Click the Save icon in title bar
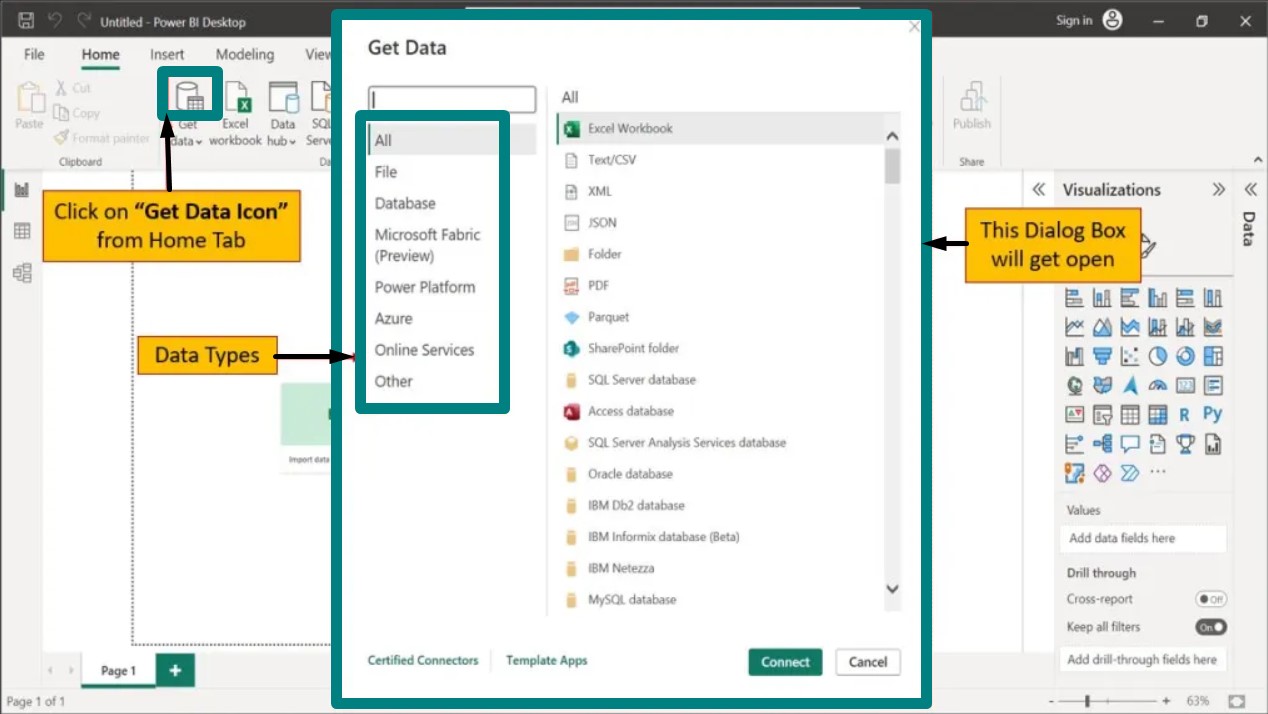This screenshot has height=714, width=1268. pyautogui.click(x=26, y=21)
